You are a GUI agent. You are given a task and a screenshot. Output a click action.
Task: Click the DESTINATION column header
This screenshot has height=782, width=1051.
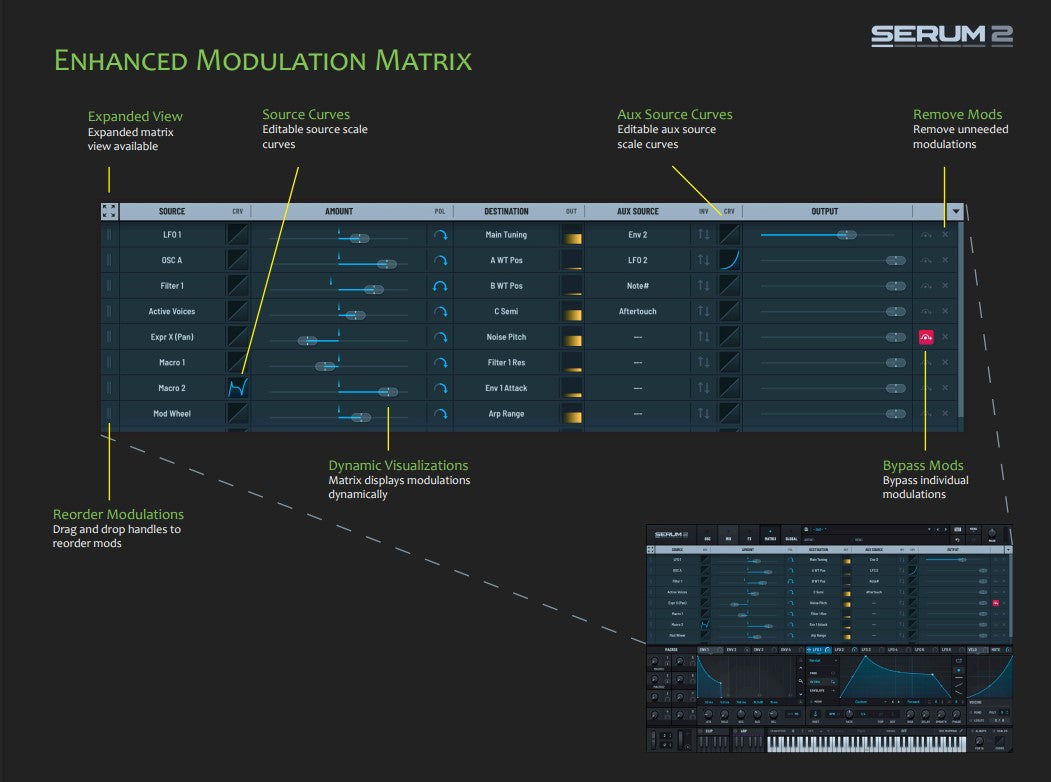coord(506,211)
